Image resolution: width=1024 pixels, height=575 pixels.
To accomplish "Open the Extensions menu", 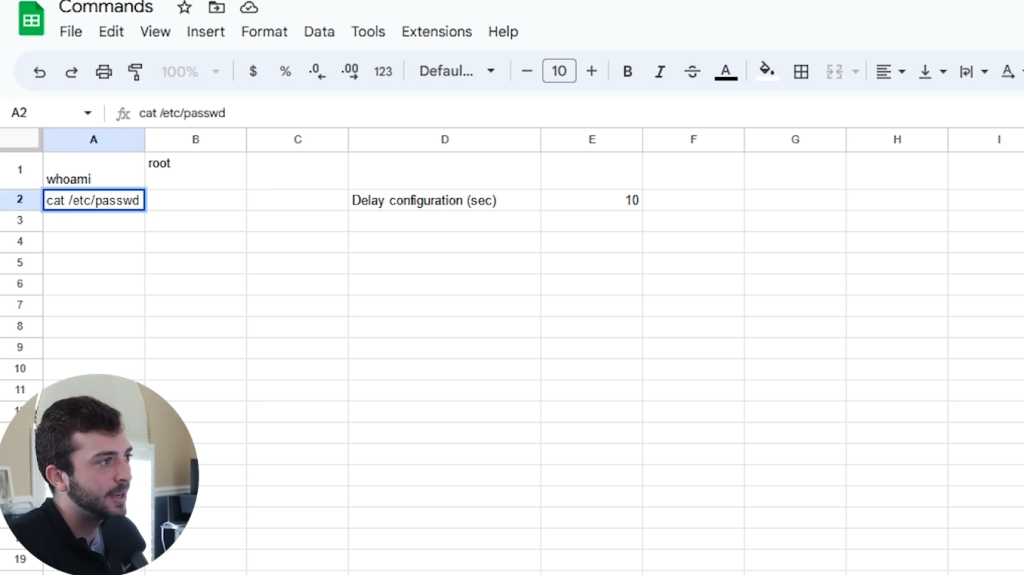I will click(x=436, y=31).
